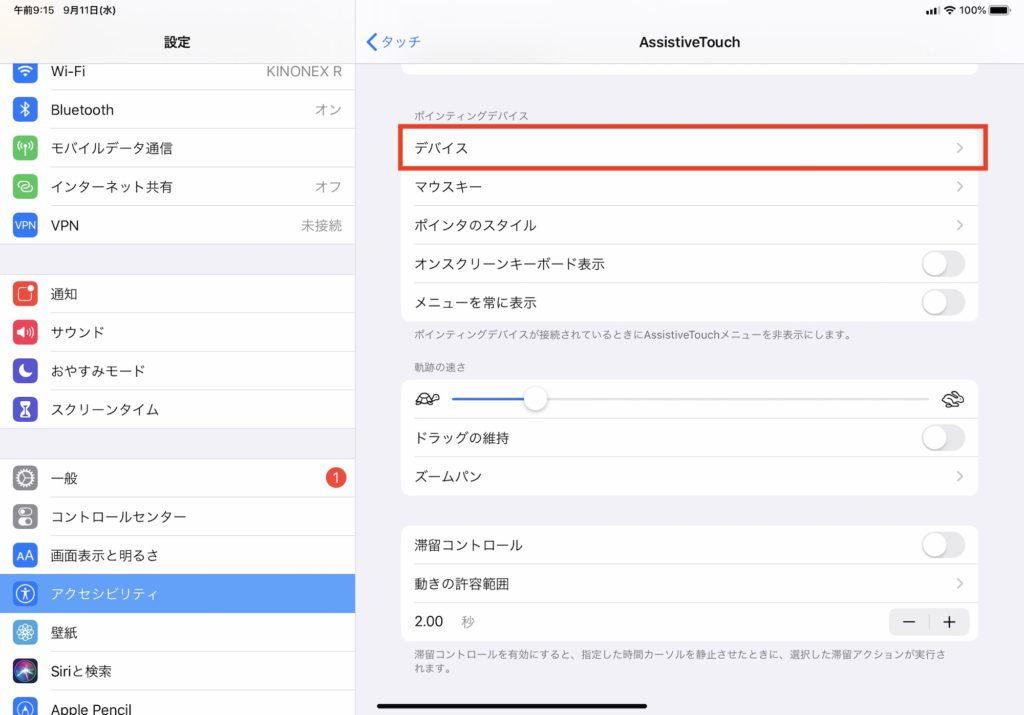Toggle メニューを常に表示 switch

[943, 302]
